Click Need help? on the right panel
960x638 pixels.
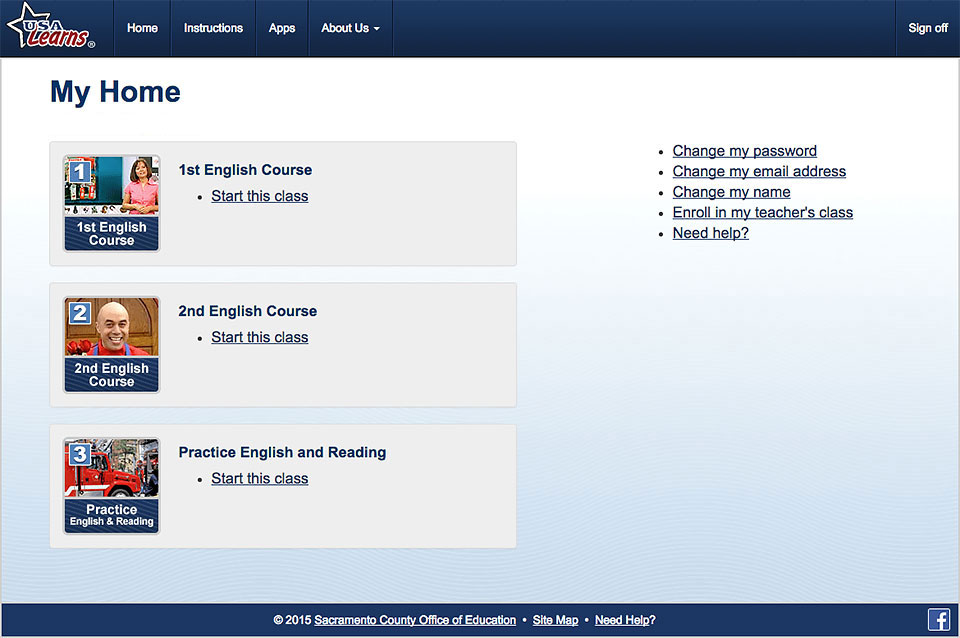(x=710, y=232)
